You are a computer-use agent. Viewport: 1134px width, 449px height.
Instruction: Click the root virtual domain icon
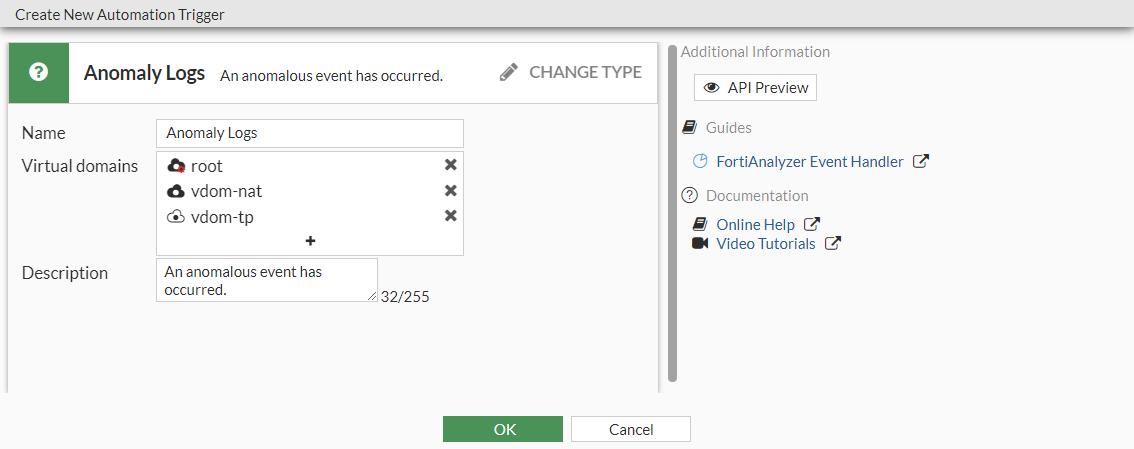[176, 167]
